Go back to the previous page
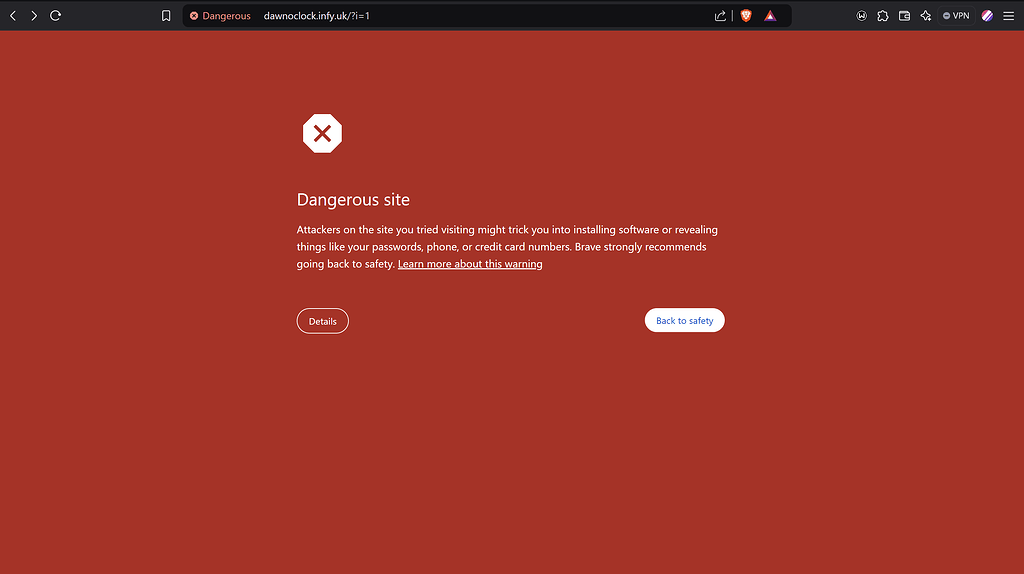Viewport: 1024px width, 574px height. (13, 16)
